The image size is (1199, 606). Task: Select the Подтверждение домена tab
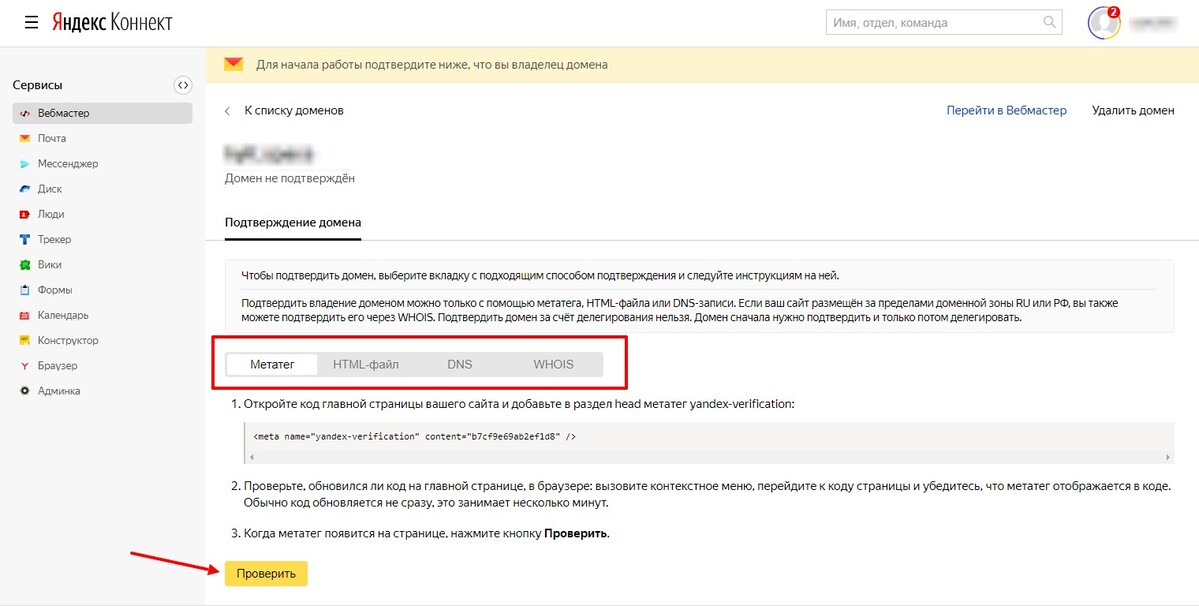(293, 222)
